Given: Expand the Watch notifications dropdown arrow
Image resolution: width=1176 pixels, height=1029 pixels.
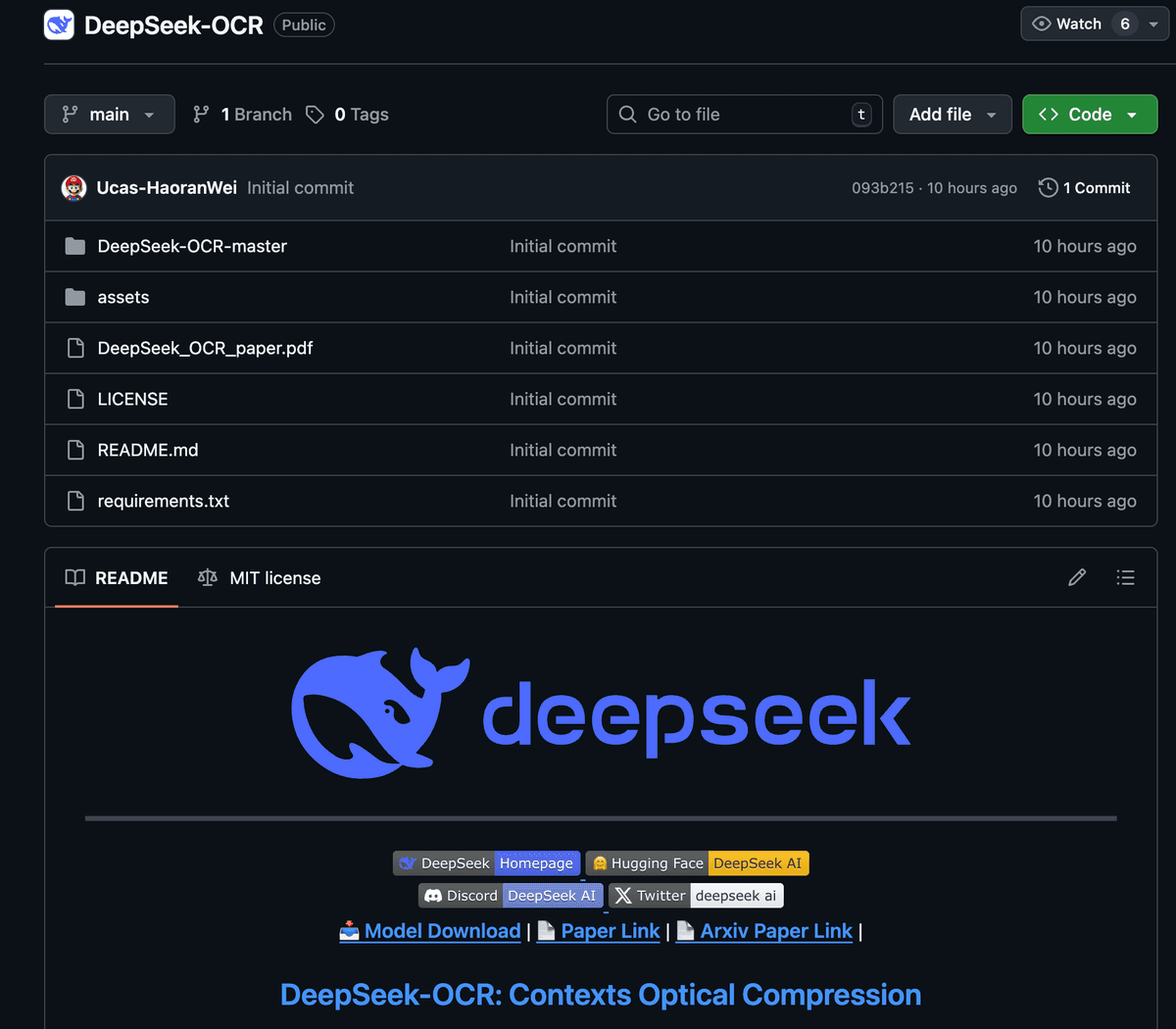Looking at the screenshot, I should pyautogui.click(x=1153, y=24).
